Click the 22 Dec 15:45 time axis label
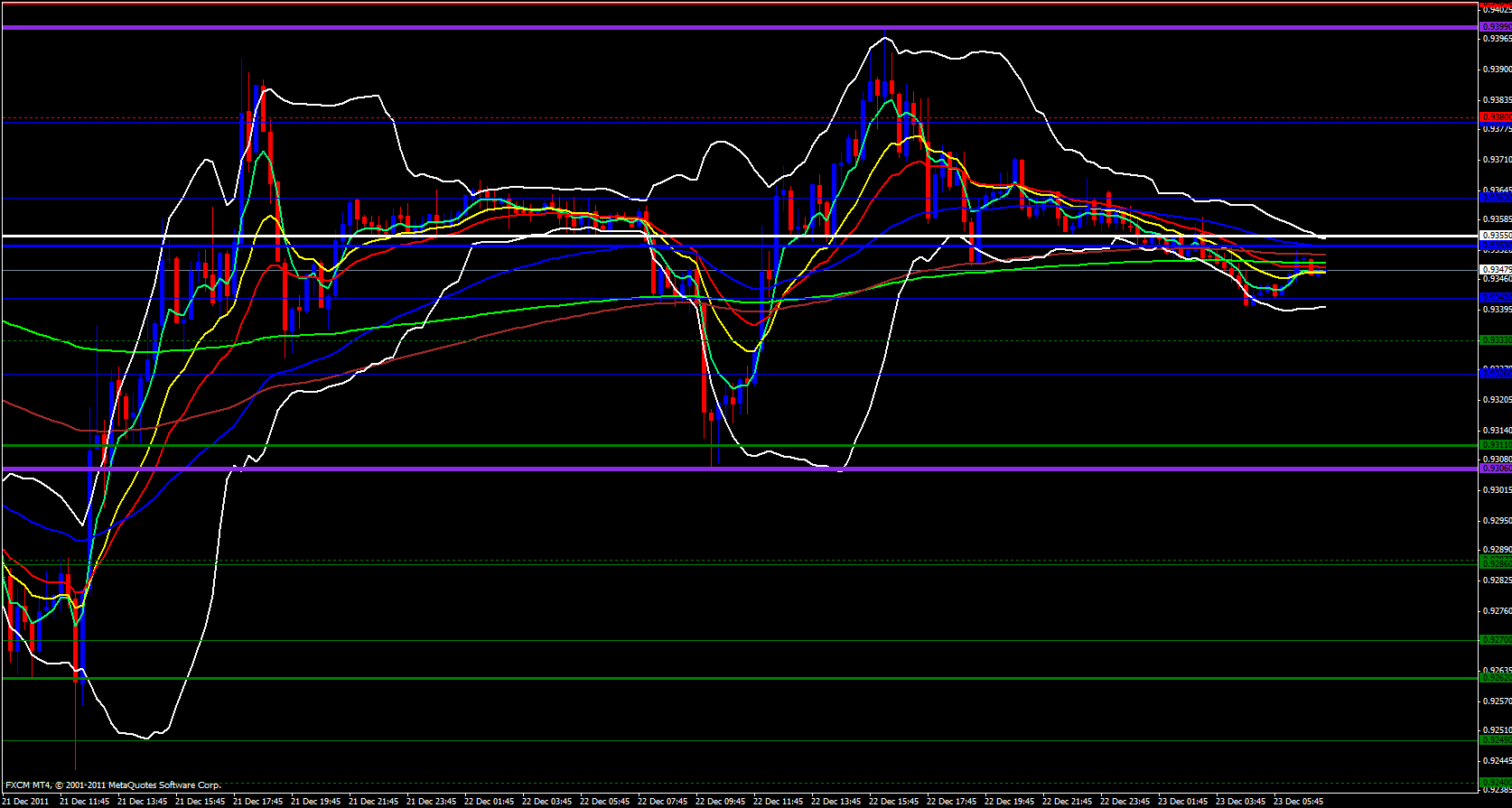The image size is (1512, 808). tap(896, 801)
